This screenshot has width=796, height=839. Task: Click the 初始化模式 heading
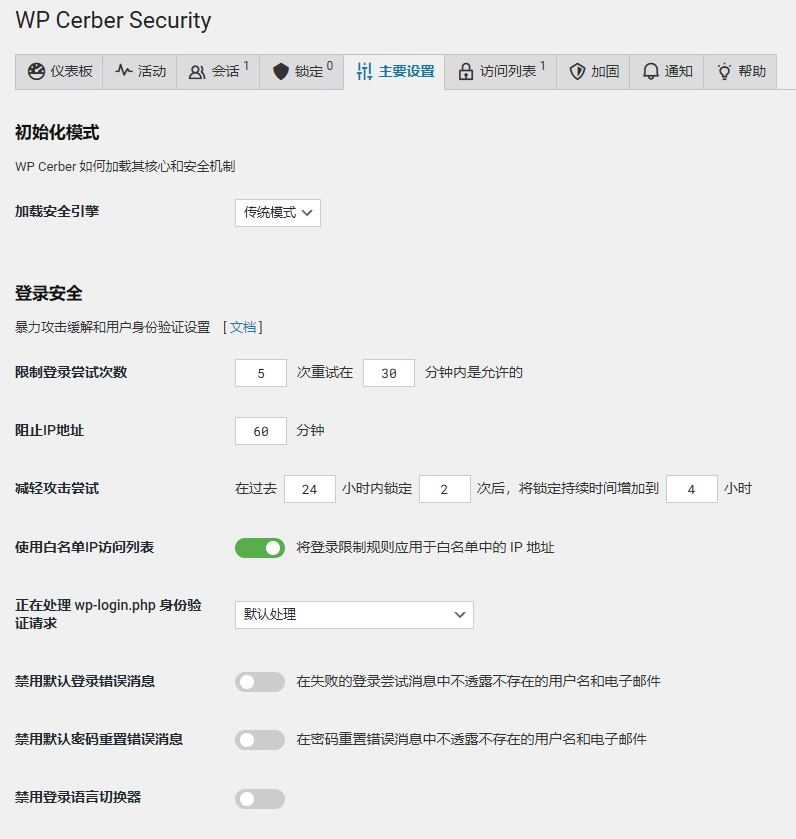pyautogui.click(x=57, y=132)
